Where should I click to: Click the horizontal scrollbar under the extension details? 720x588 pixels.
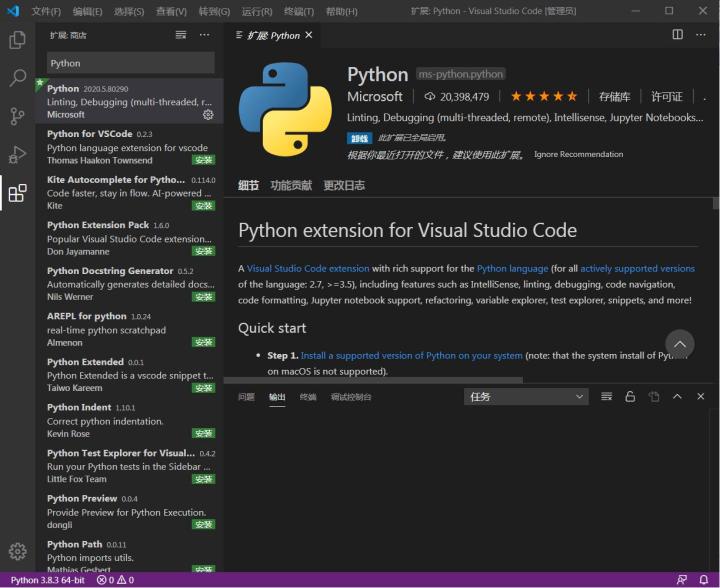373,380
